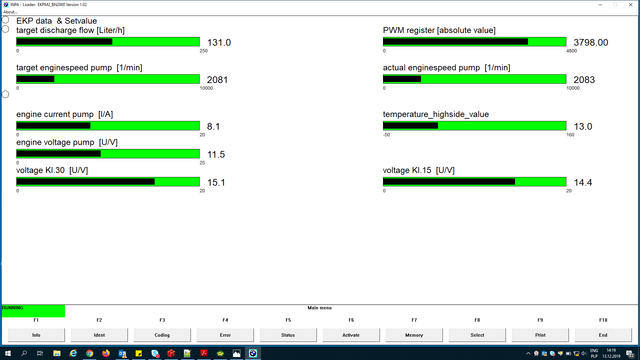Click the F1 Info button
This screenshot has height=360, width=640.
coord(36,335)
